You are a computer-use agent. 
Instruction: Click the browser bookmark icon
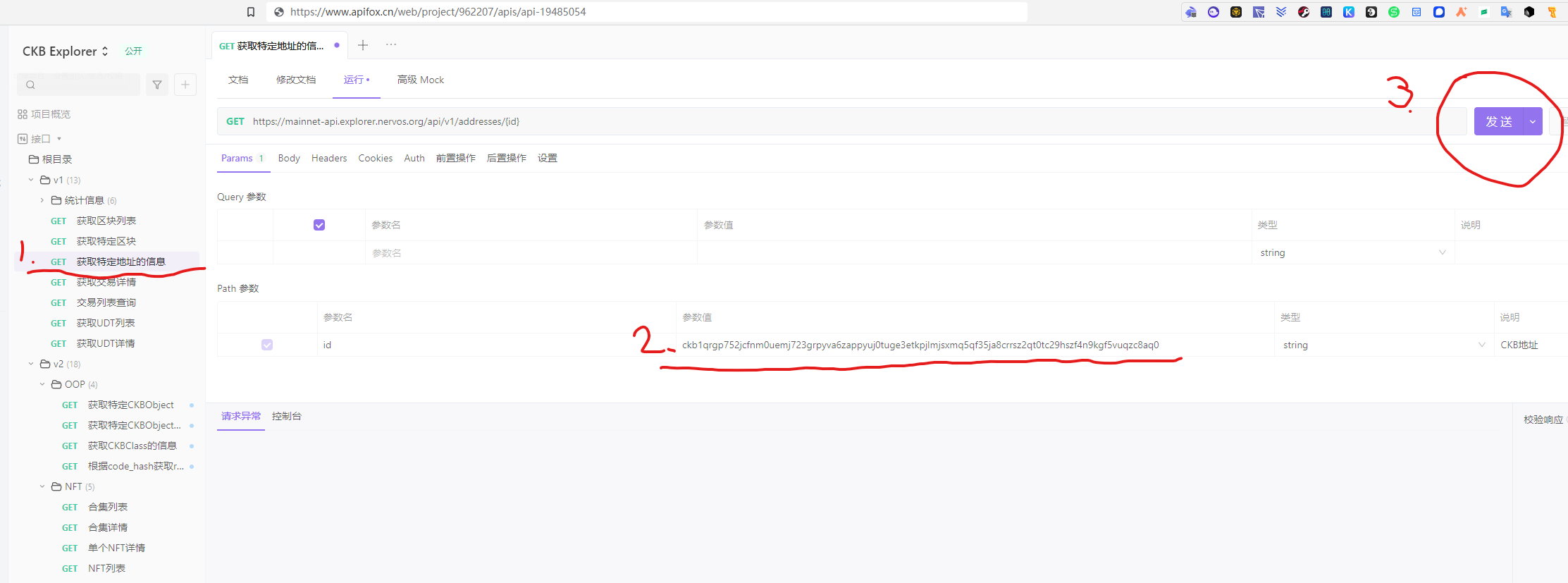[x=250, y=12]
